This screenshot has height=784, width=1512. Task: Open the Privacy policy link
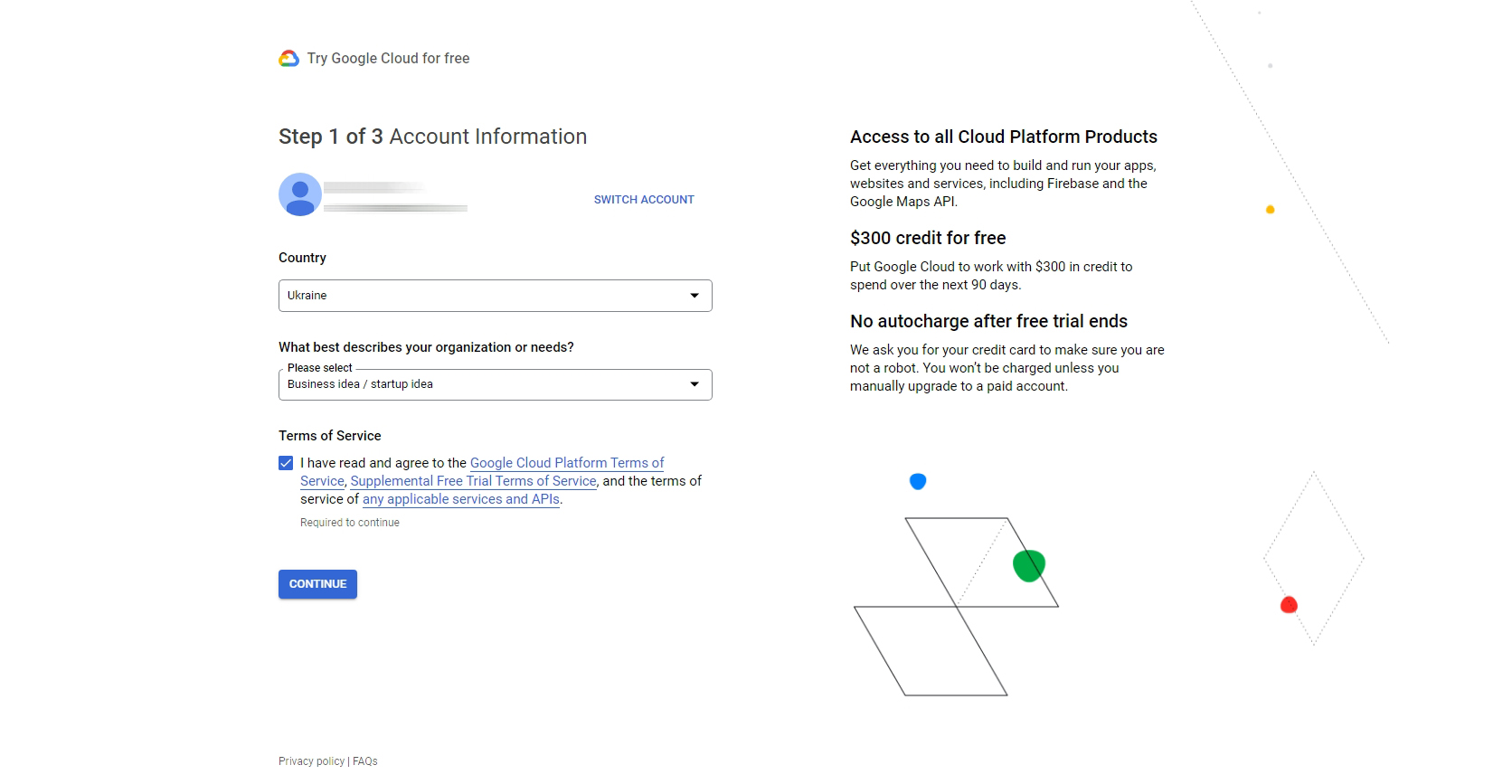(x=311, y=761)
